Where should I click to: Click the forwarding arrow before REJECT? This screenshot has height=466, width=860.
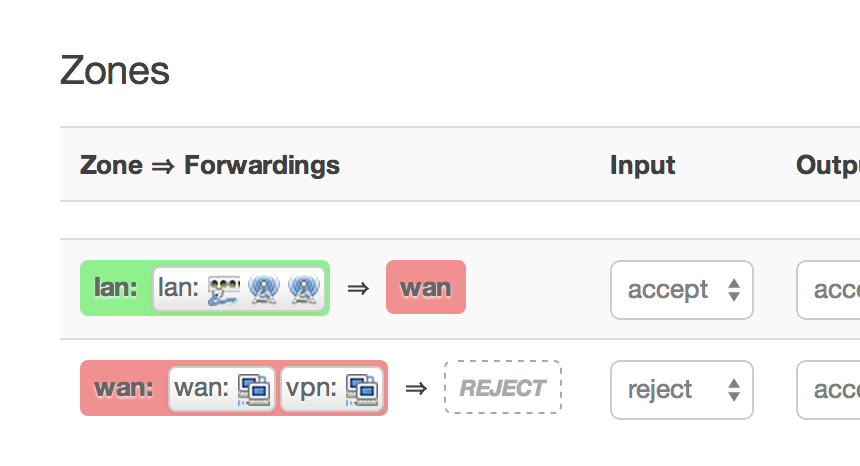point(416,388)
